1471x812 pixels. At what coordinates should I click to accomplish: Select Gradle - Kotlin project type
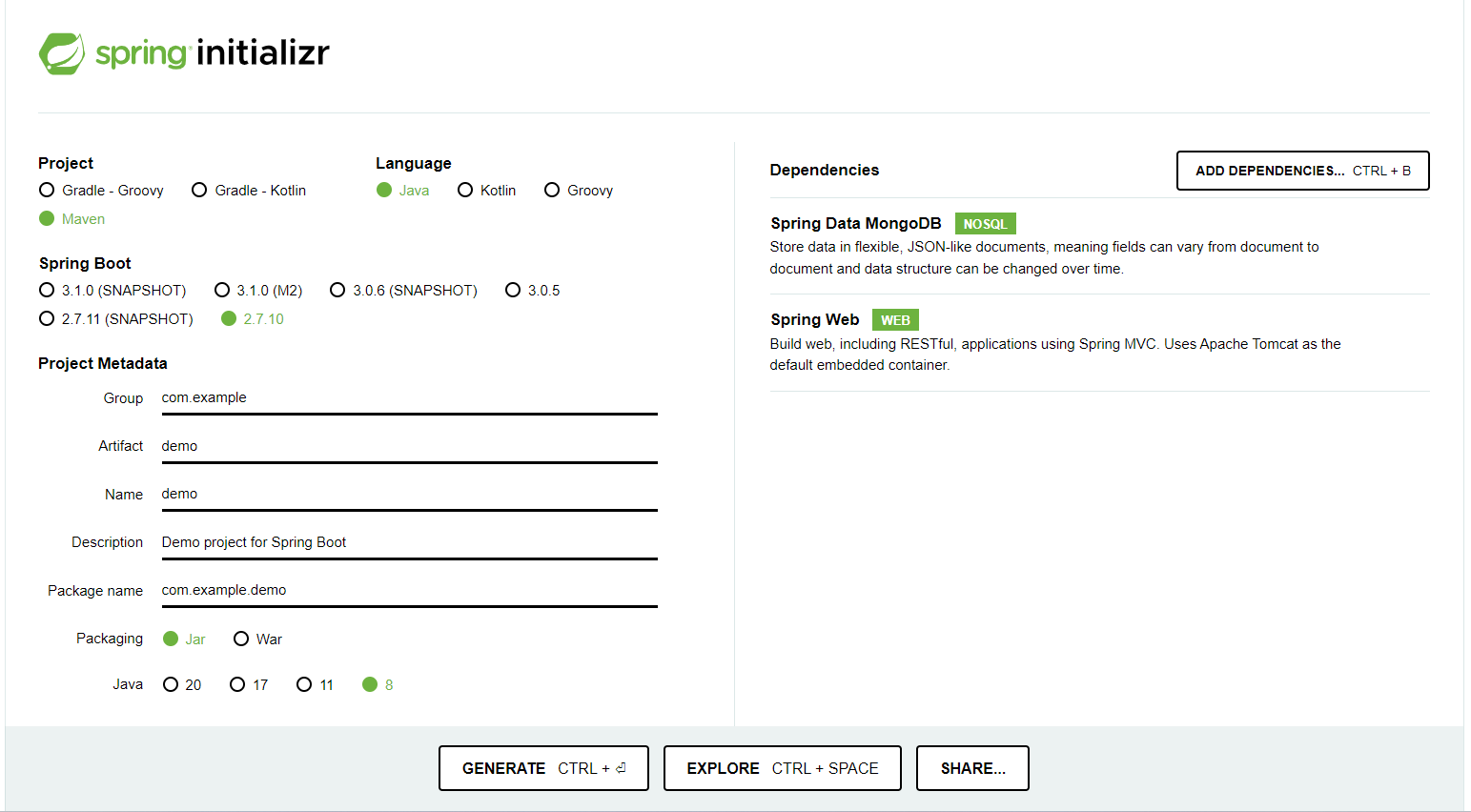(198, 190)
